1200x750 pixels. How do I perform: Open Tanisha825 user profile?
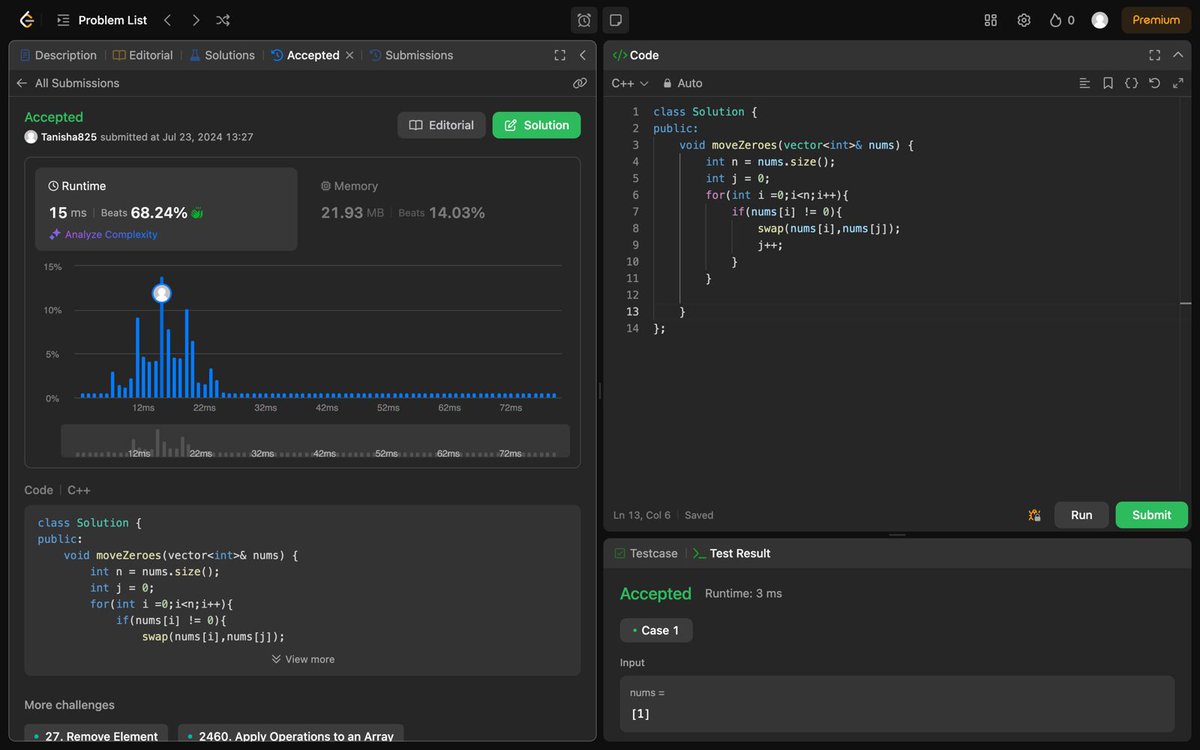coord(69,137)
